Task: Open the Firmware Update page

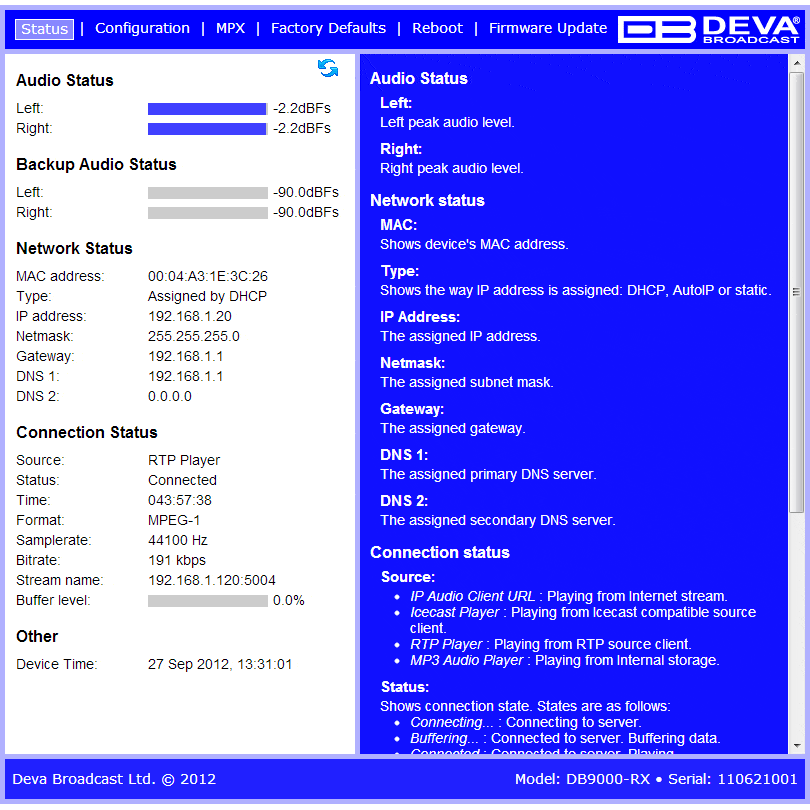Action: point(548,29)
